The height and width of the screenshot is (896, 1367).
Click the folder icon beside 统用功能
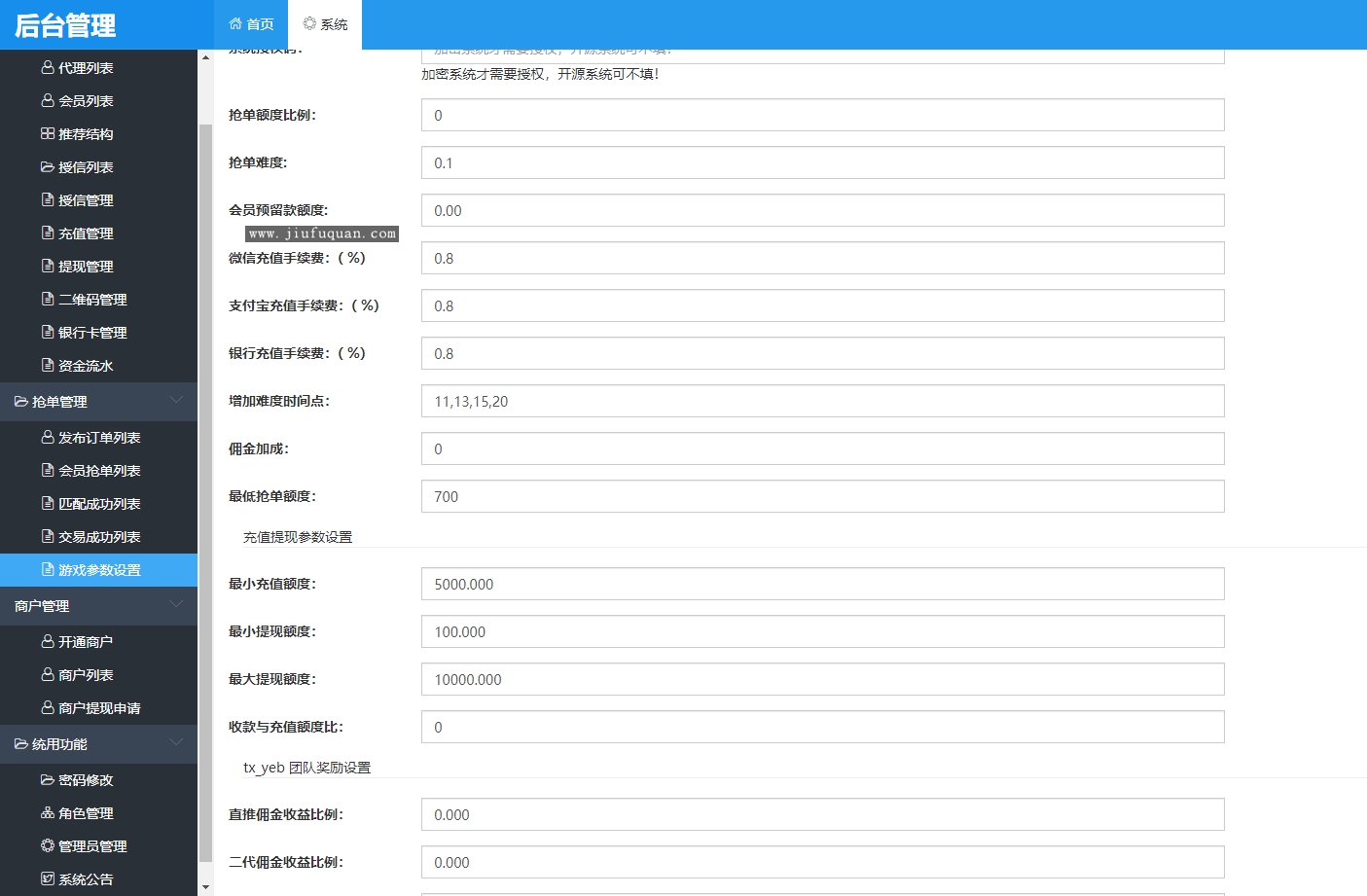[x=21, y=744]
